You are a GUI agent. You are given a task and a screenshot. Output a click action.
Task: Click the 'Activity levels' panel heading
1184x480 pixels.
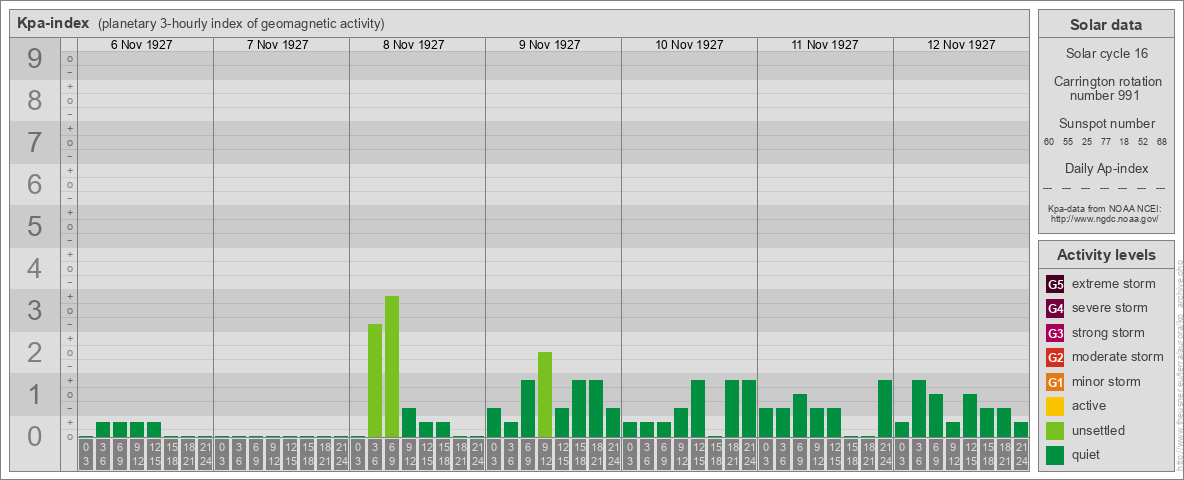(x=1105, y=255)
